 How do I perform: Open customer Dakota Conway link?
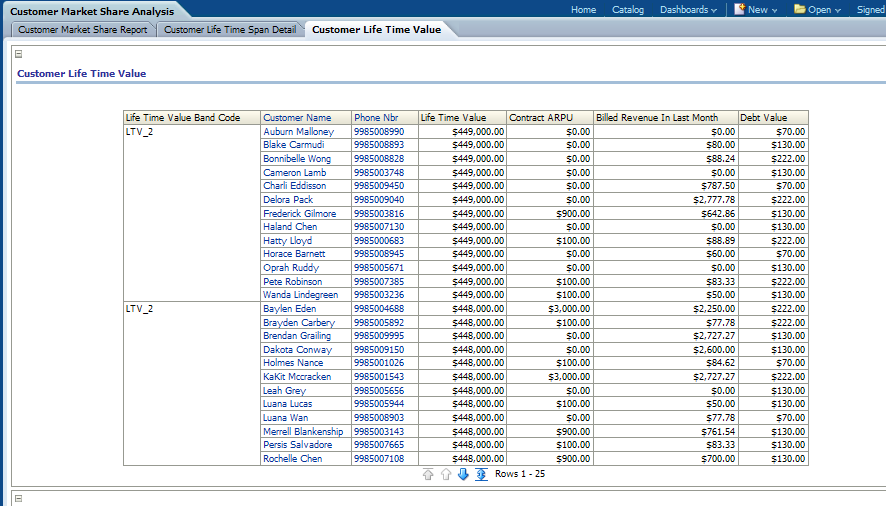coord(297,350)
